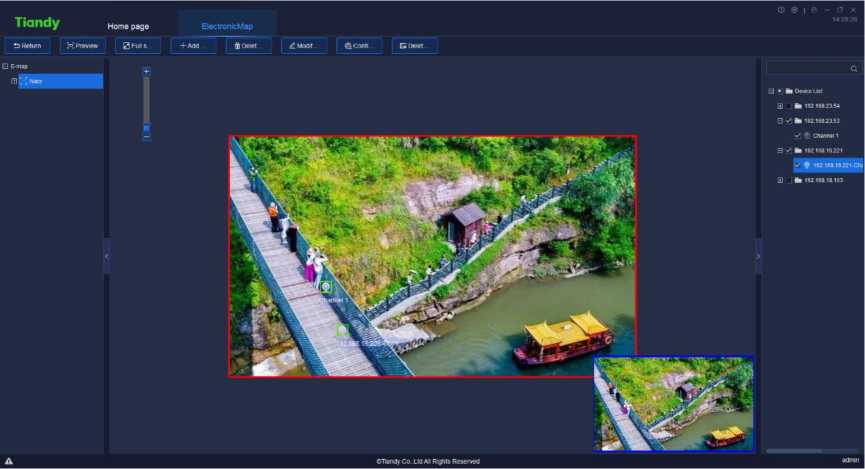Viewport: 865px width, 469px height.
Task: Click the mini-map overview thumbnail
Action: (x=673, y=404)
